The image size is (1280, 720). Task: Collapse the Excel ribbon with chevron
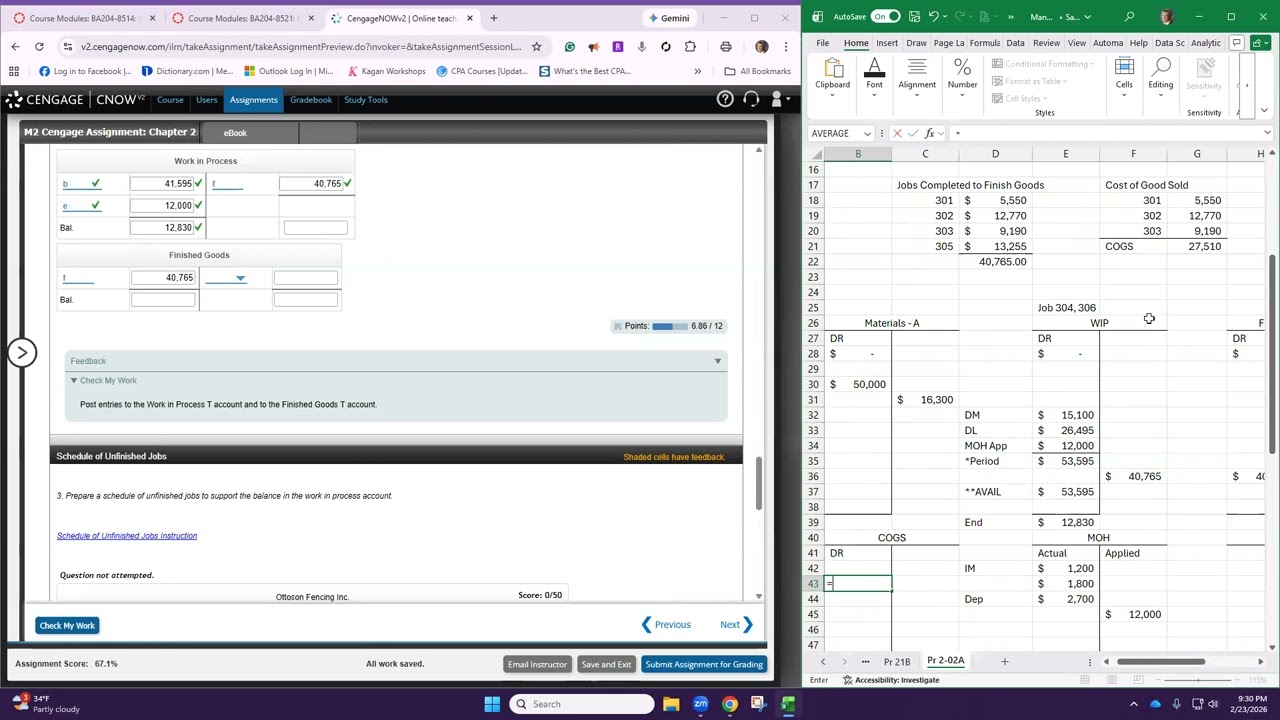coord(1265,111)
